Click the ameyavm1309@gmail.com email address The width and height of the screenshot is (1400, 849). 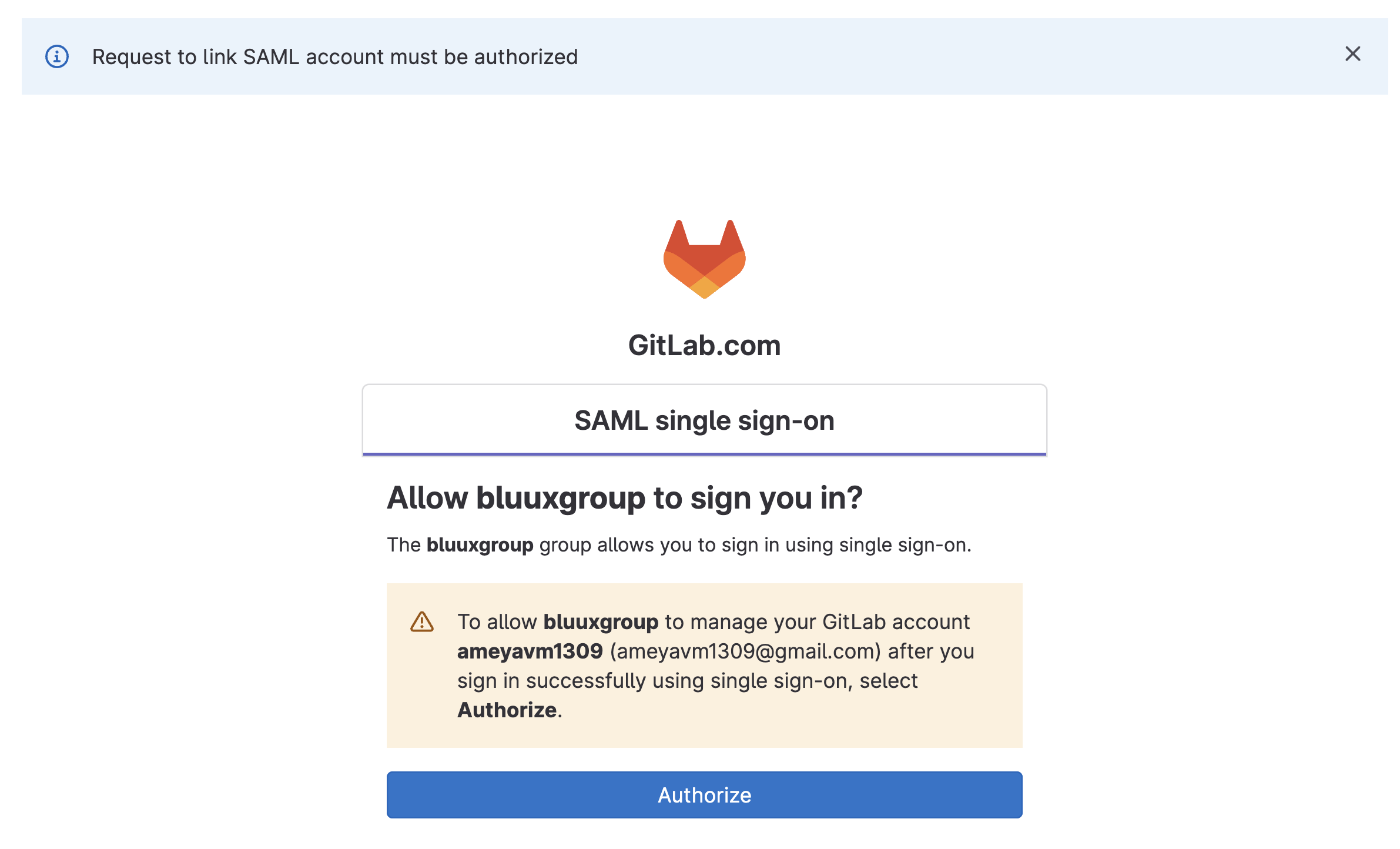coord(745,651)
